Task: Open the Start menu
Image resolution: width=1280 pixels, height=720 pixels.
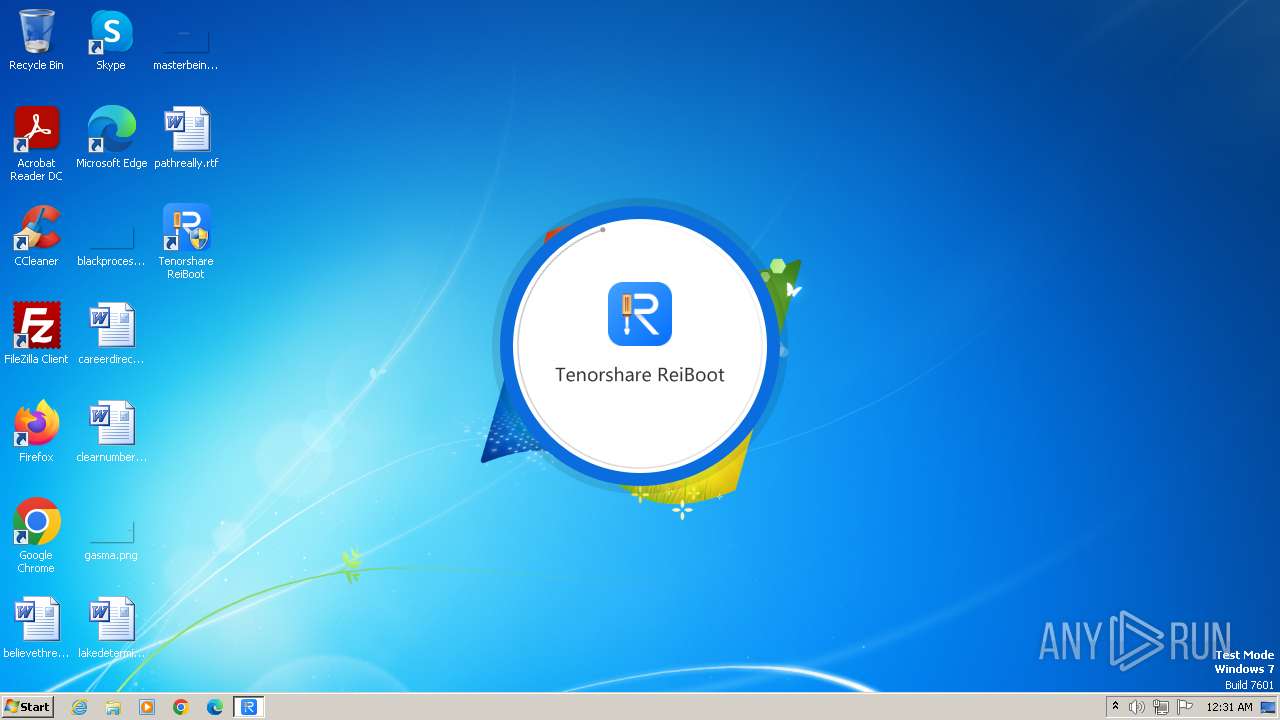Action: (28, 706)
